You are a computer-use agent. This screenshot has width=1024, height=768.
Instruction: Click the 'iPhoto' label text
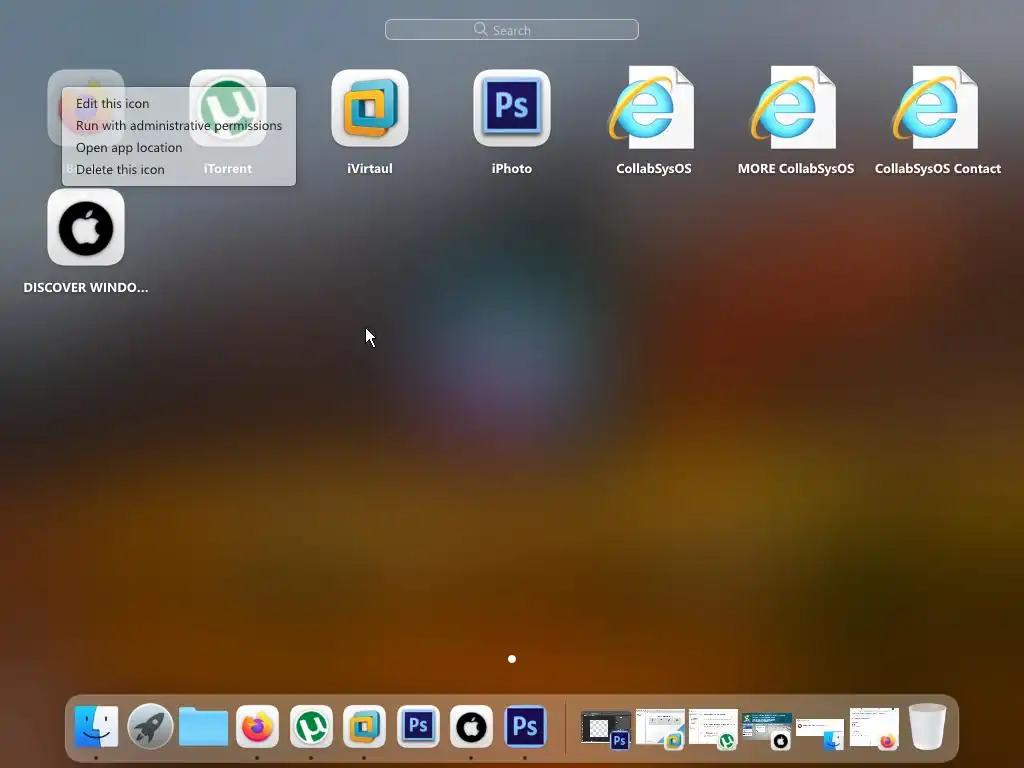pyautogui.click(x=512, y=168)
